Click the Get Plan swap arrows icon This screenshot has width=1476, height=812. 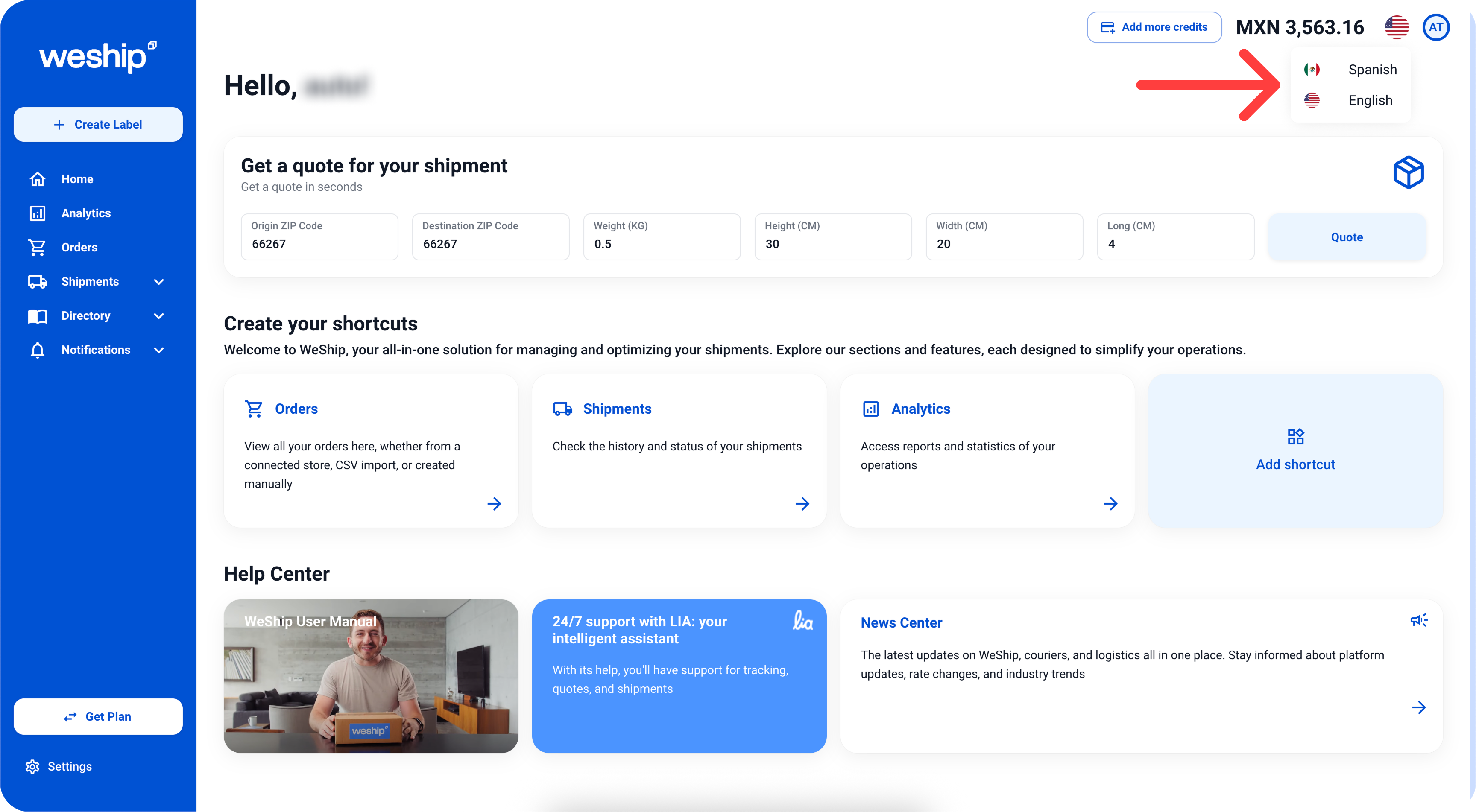[70, 717]
